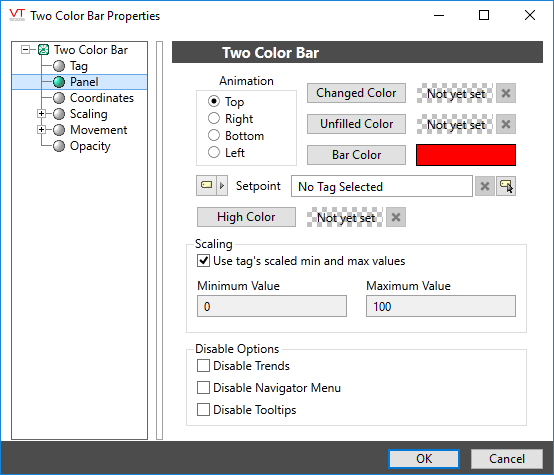The width and height of the screenshot is (554, 475).
Task: Clear the Unfilled Color value with its X icon
Action: 506,124
